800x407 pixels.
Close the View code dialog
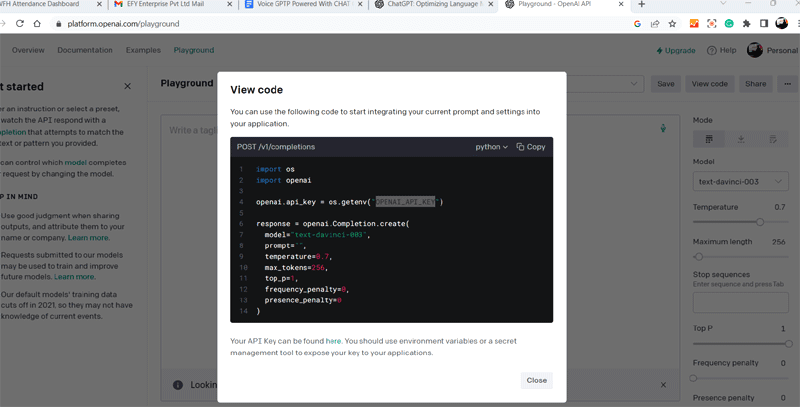536,380
